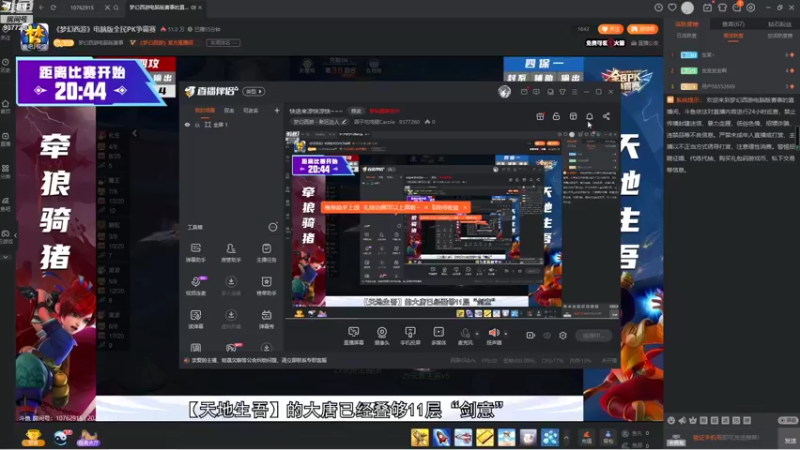The width and height of the screenshot is (800, 450).
Task: Open the 房管助手 tool
Action: point(231,253)
